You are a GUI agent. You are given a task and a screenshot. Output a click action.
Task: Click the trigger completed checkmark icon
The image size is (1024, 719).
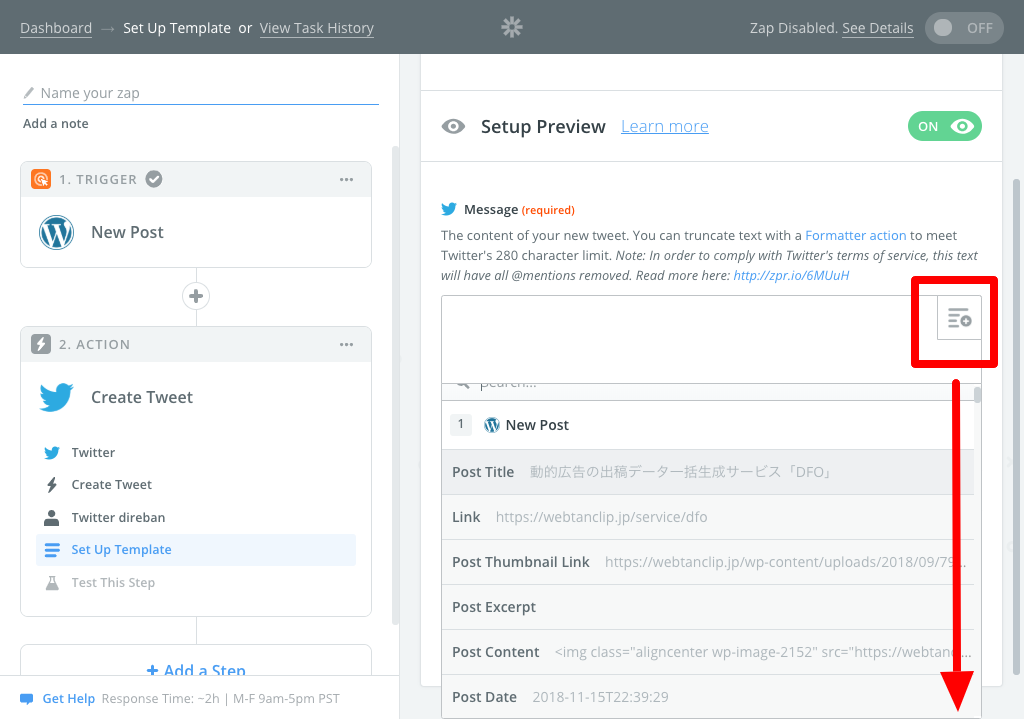(154, 179)
